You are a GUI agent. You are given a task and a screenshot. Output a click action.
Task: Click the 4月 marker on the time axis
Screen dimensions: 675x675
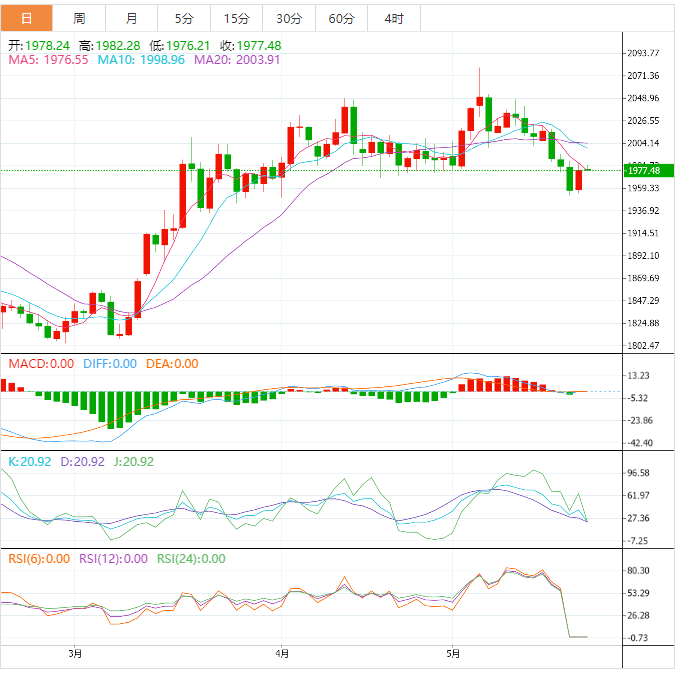282,654
